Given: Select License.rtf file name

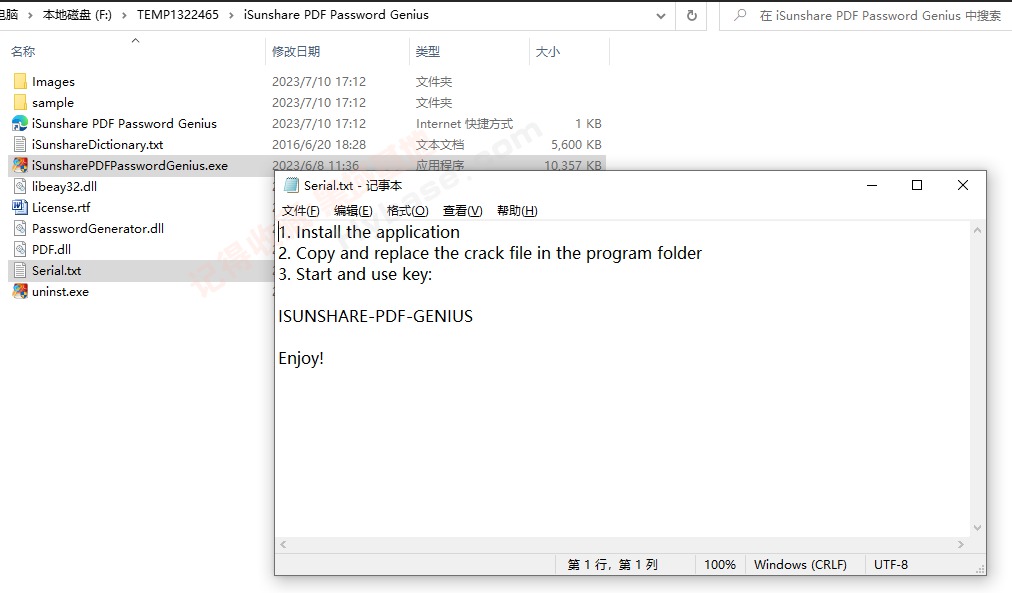Looking at the screenshot, I should click(61, 208).
